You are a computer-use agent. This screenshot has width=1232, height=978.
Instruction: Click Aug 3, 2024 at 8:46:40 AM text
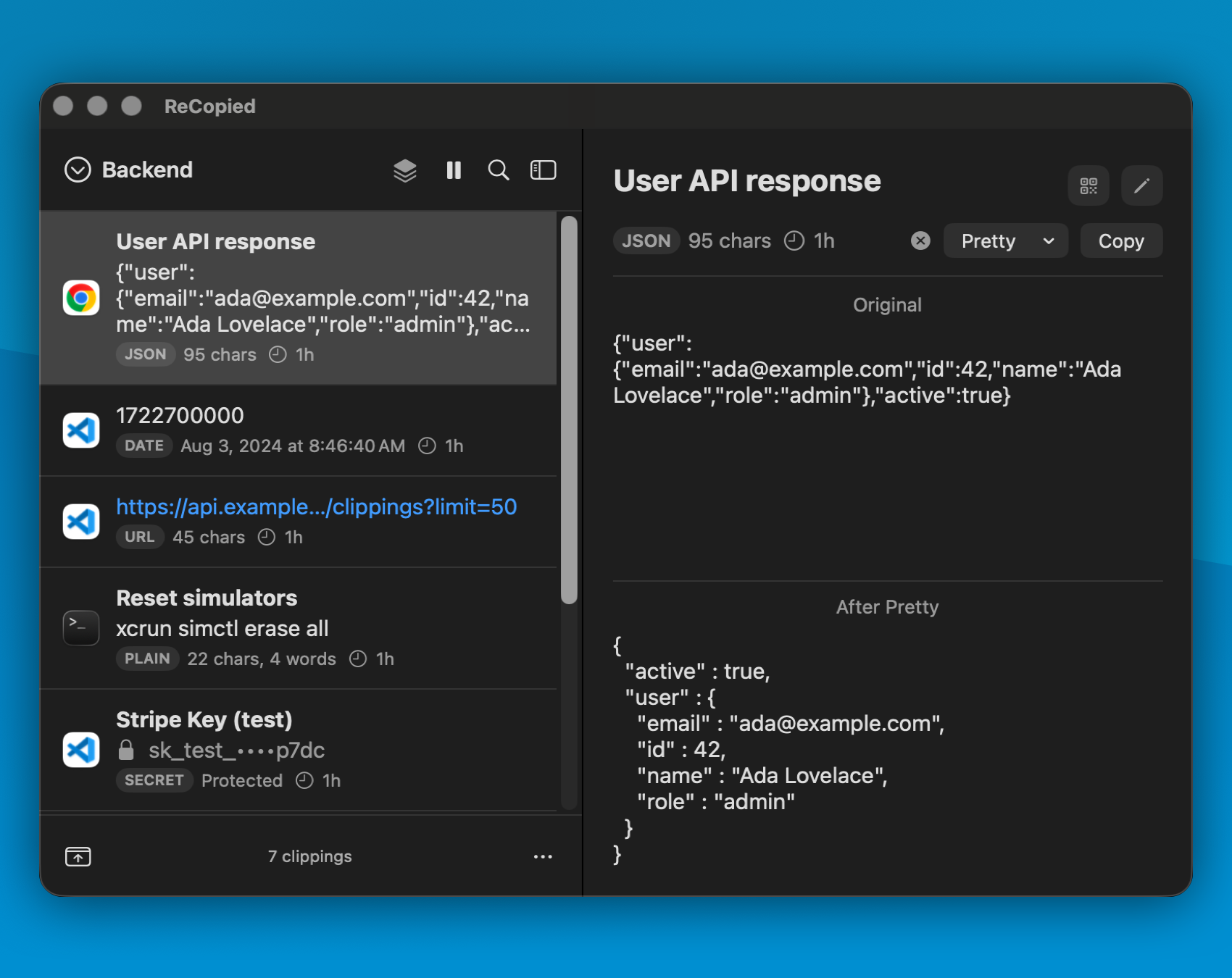coord(293,446)
